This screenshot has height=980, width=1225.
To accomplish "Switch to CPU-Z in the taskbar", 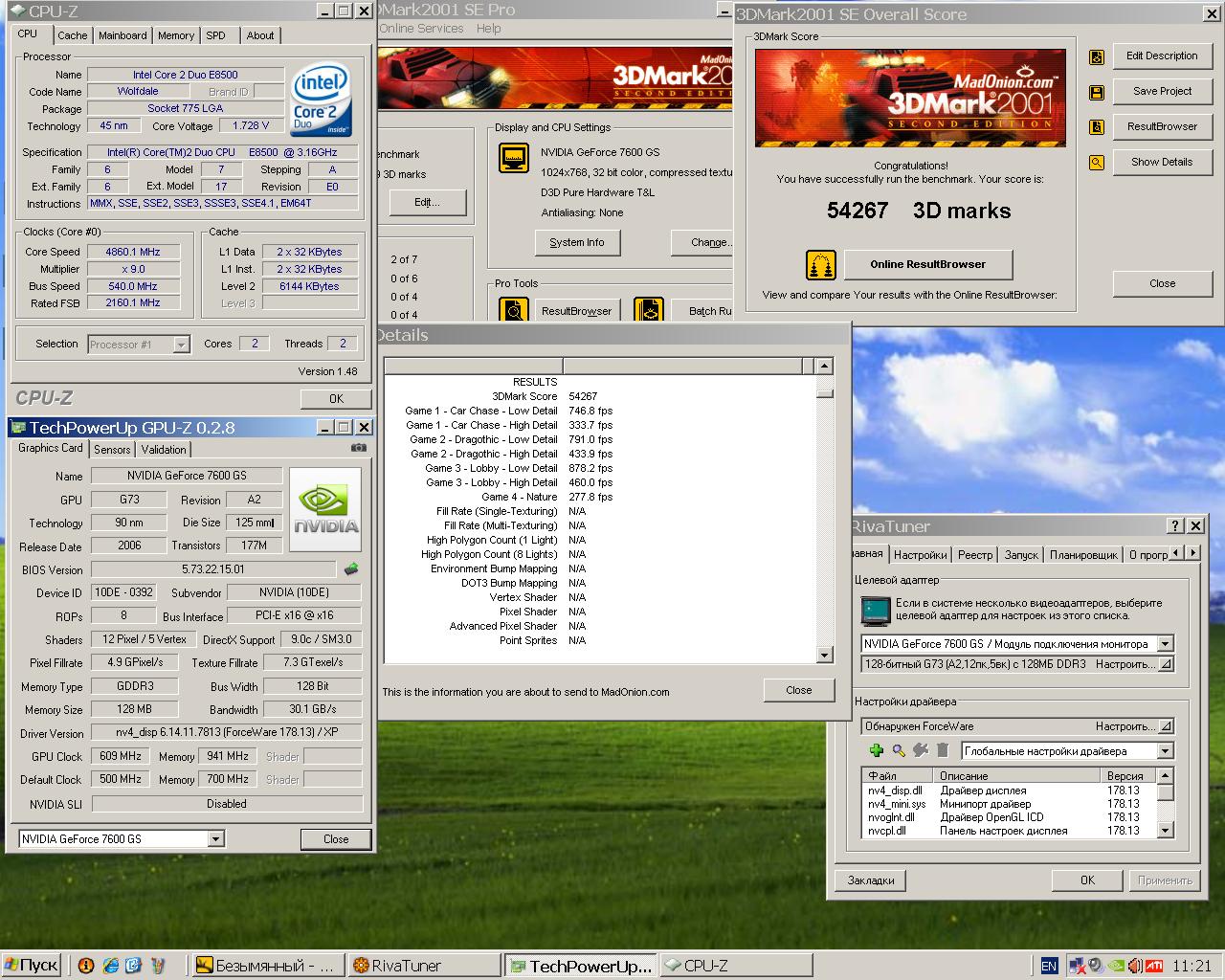I will 736,966.
